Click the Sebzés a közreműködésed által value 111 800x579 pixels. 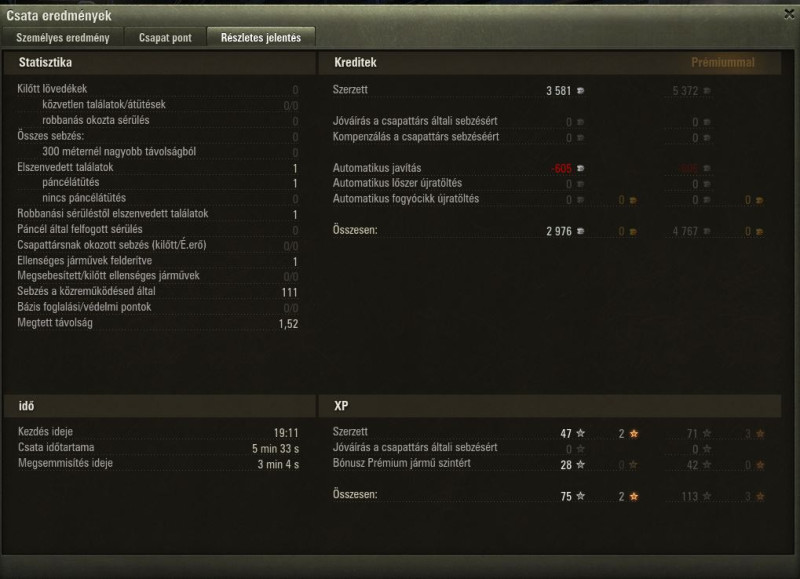[289, 292]
